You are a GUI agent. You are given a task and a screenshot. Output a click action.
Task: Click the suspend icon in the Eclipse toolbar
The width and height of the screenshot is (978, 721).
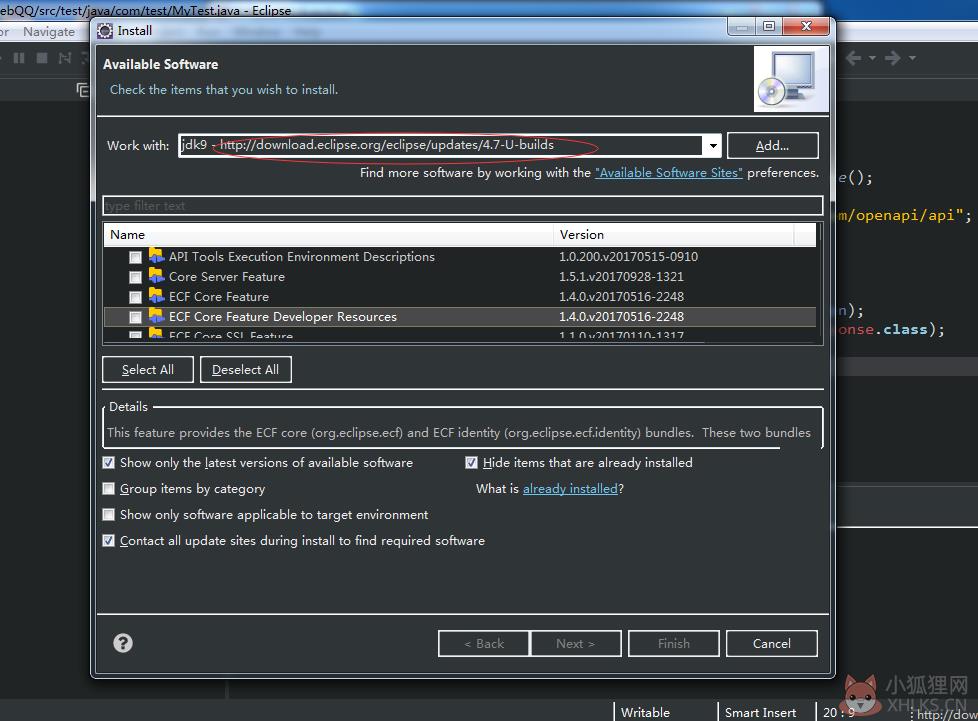(x=19, y=58)
